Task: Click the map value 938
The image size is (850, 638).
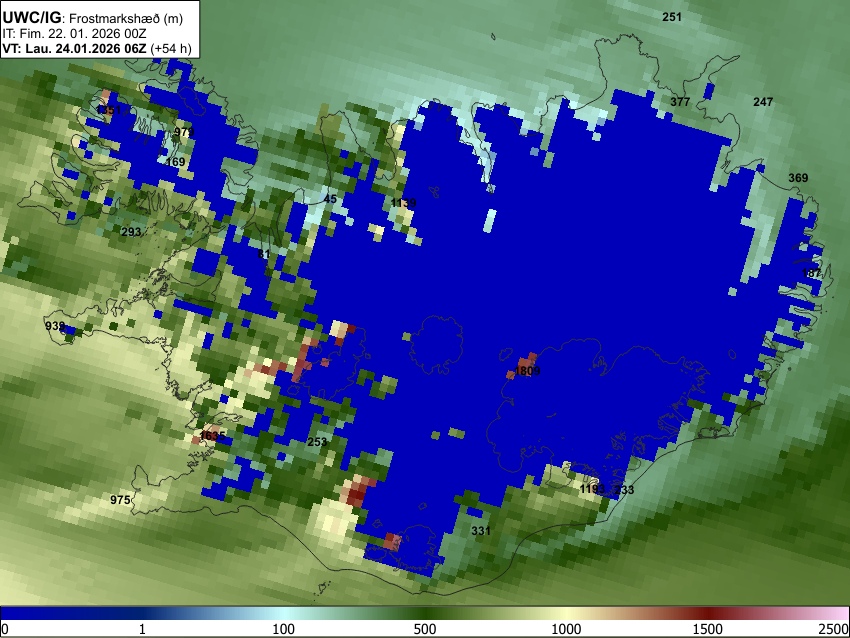Action: [55, 326]
